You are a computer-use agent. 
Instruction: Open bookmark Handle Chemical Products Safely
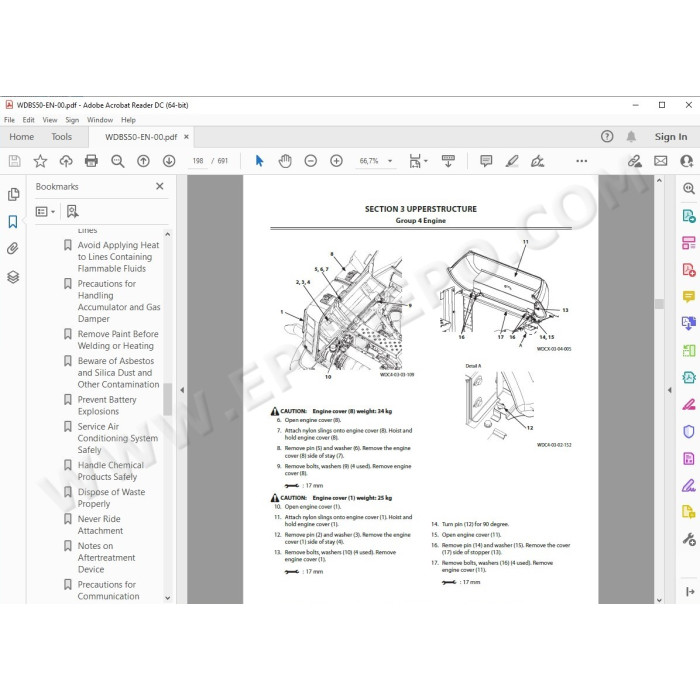110,471
